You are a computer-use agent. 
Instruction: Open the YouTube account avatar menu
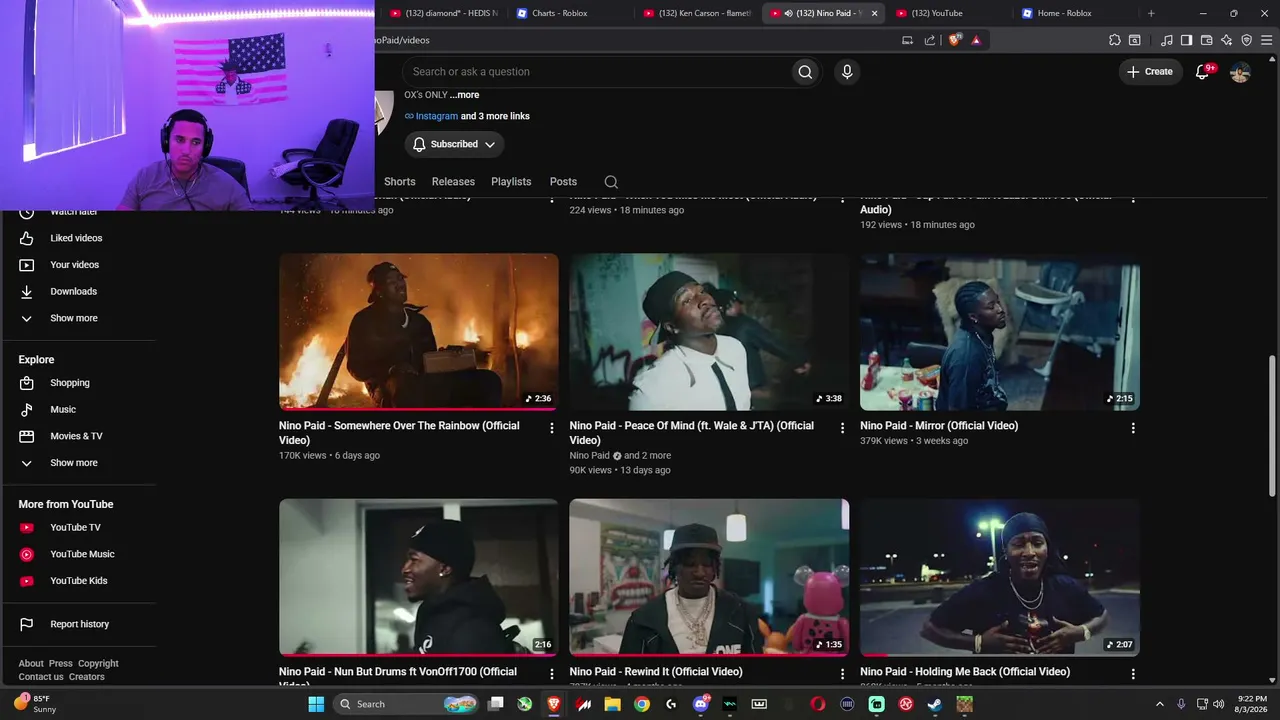point(1240,72)
